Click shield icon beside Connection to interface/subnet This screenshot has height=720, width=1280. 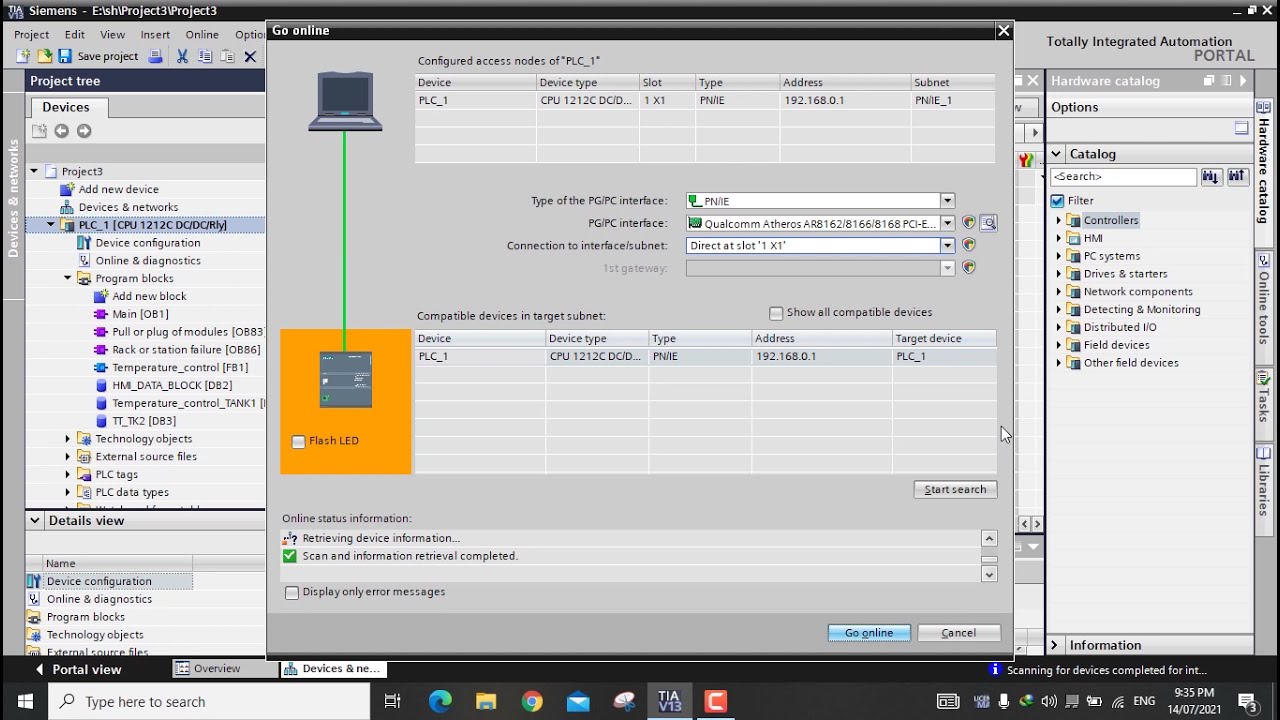click(x=968, y=245)
